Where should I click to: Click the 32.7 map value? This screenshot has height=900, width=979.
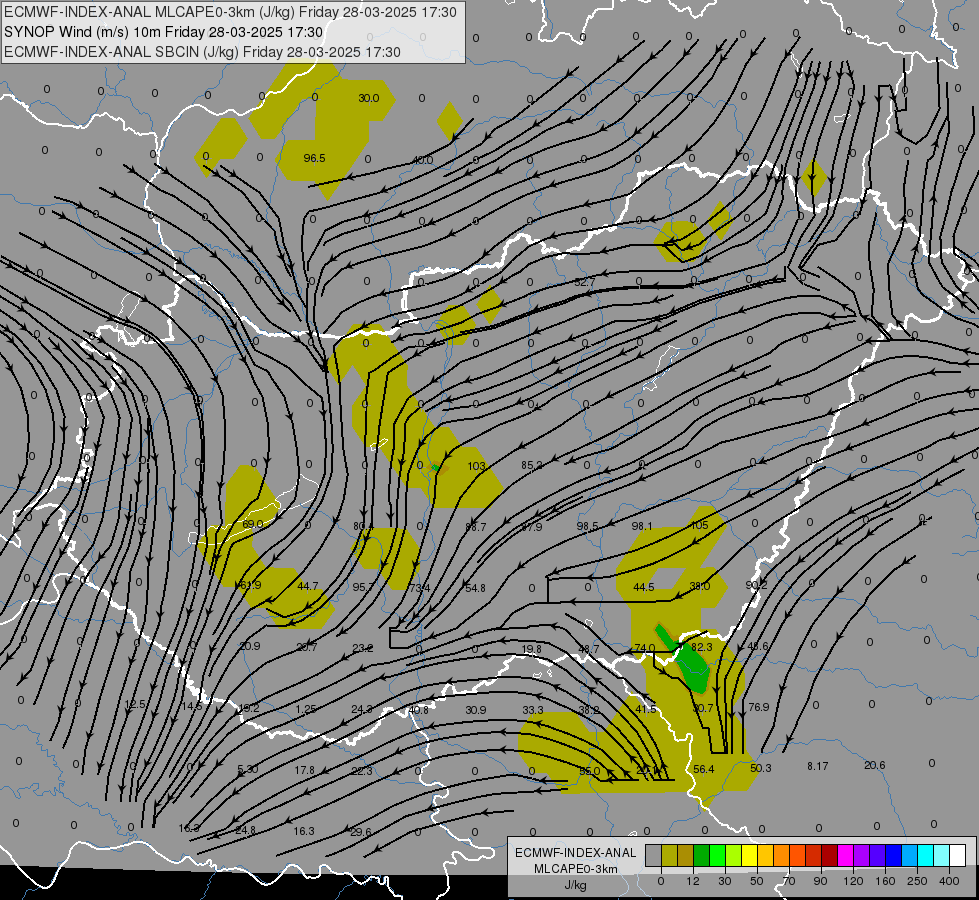(584, 282)
